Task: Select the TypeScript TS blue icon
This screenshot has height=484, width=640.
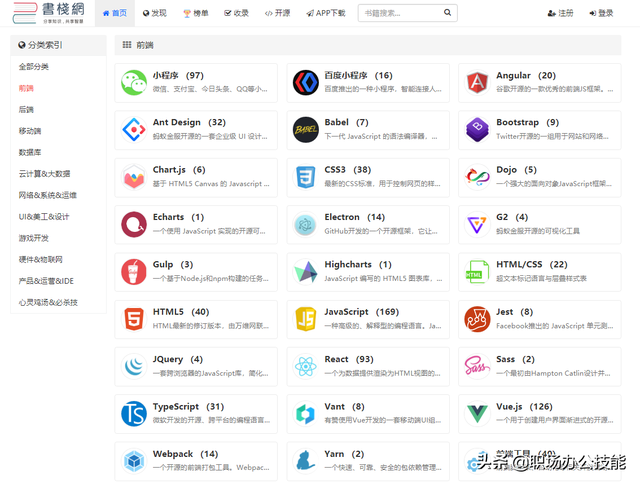Action: (x=134, y=414)
